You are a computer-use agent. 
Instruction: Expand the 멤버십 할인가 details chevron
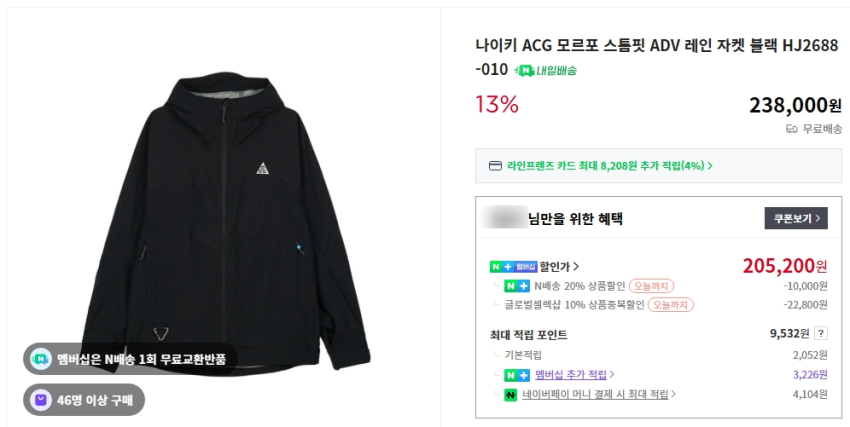tap(576, 267)
